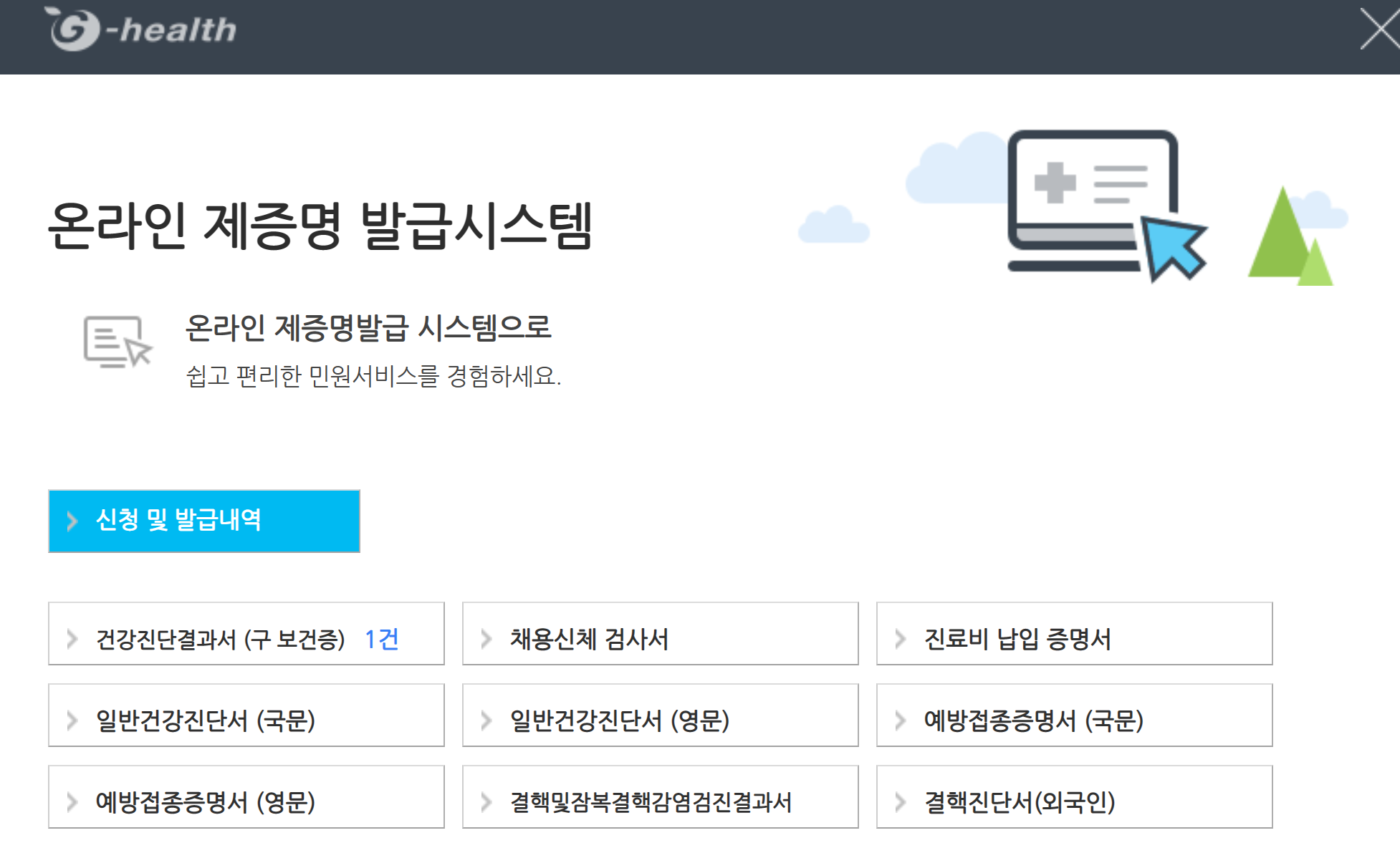Click the G-health logo
Image resolution: width=1400 pixels, height=853 pixels.
tap(140, 29)
